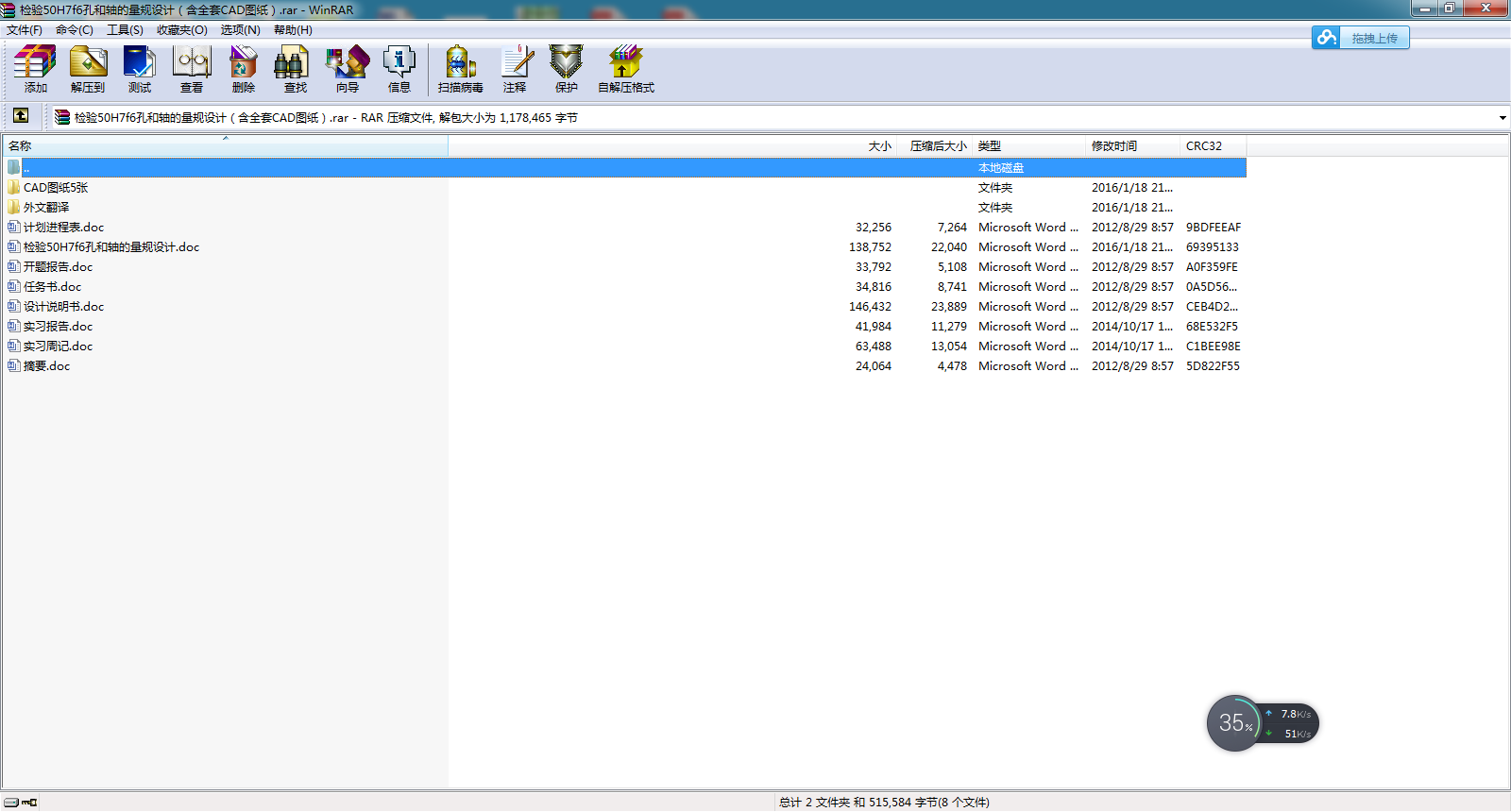This screenshot has width=1511, height=812.
Task: Run the Test (测试) archive tool
Action: click(140, 69)
